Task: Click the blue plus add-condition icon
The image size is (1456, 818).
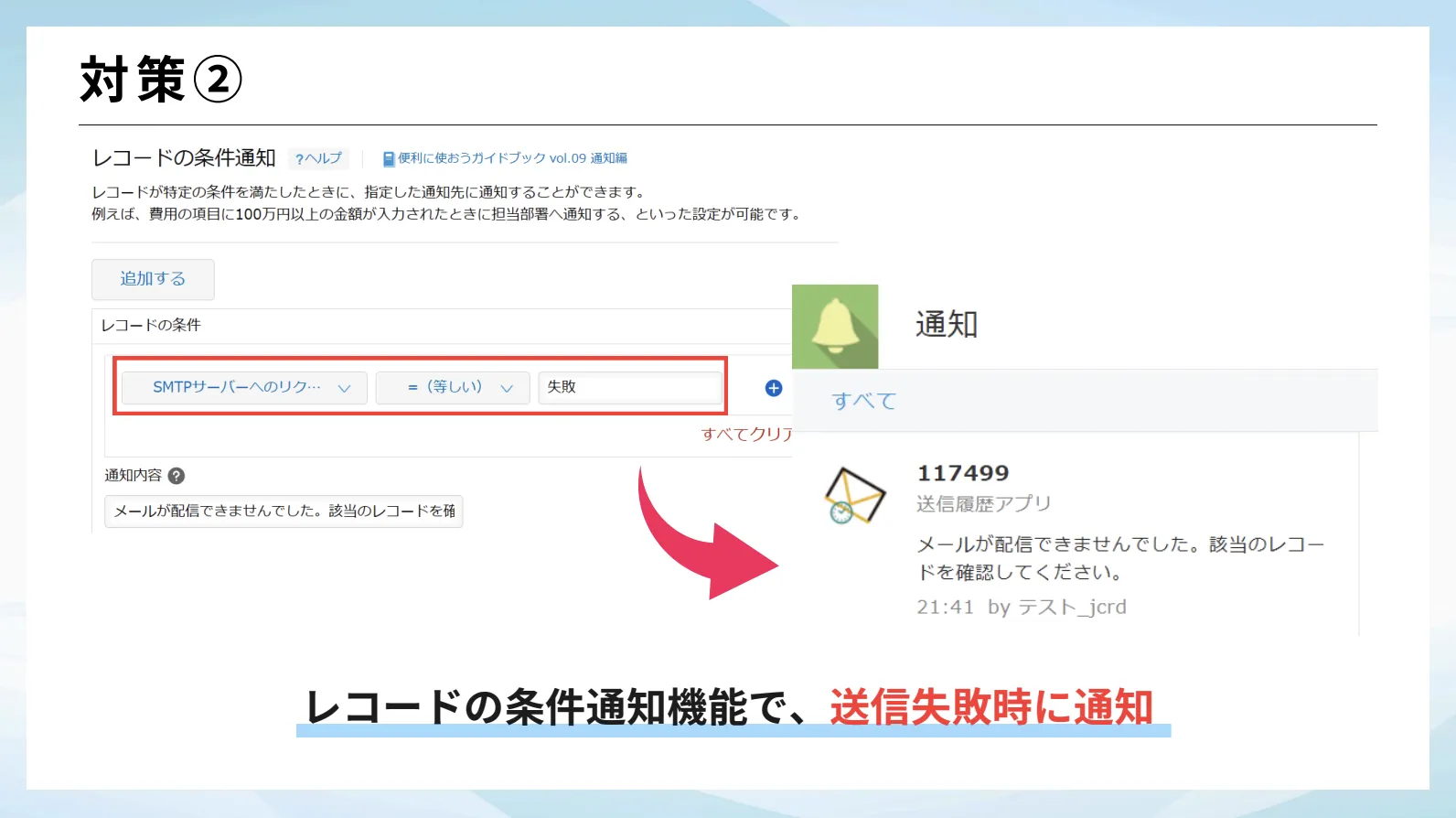Action: click(774, 388)
